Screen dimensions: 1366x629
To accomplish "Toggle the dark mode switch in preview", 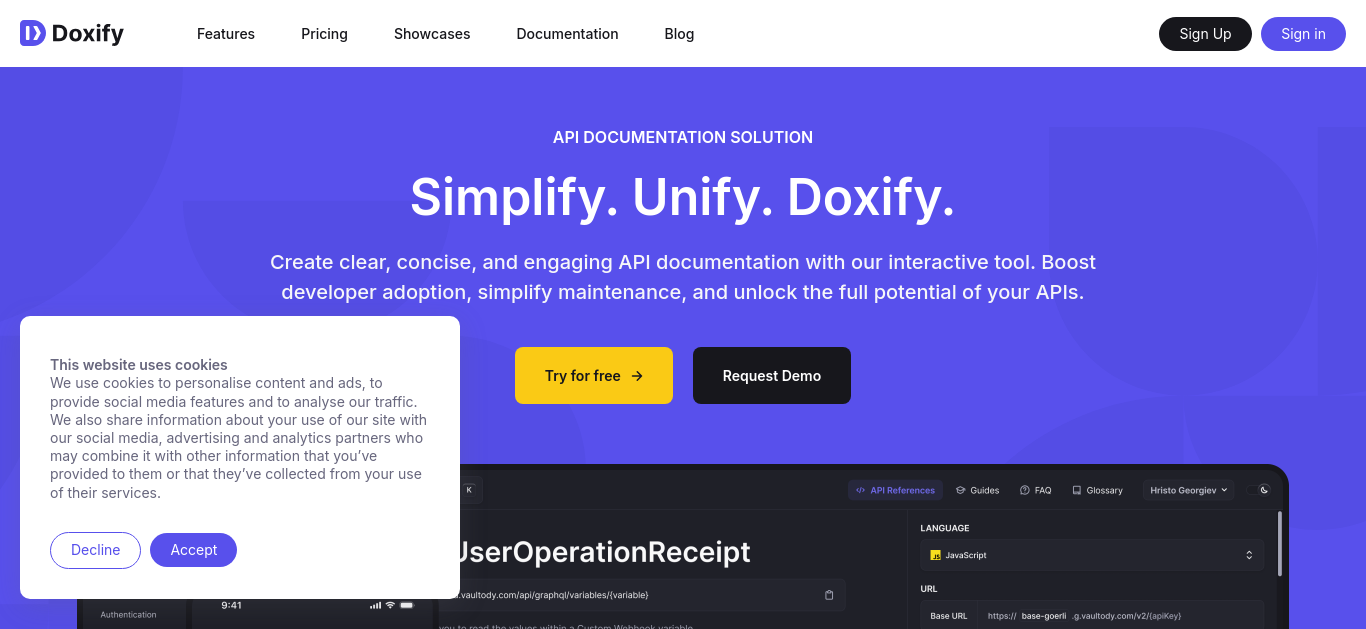I will tap(1259, 490).
